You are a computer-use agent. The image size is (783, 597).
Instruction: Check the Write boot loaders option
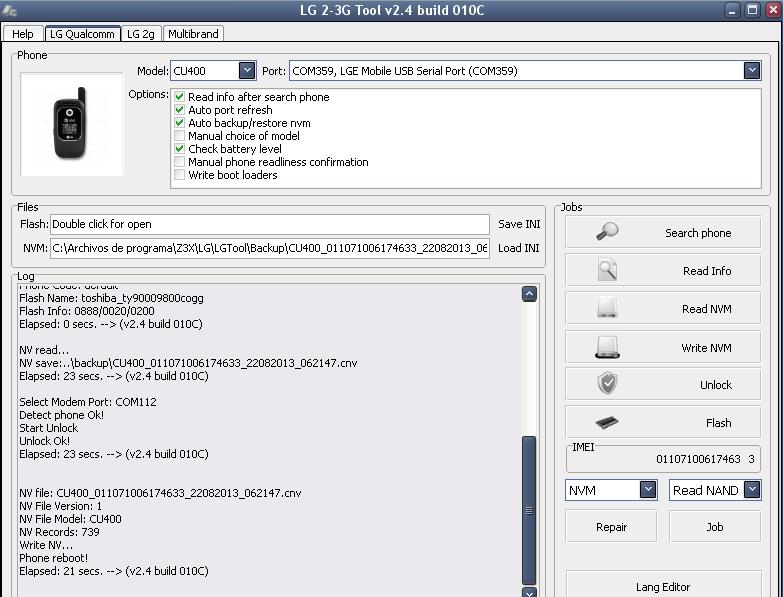(x=179, y=175)
